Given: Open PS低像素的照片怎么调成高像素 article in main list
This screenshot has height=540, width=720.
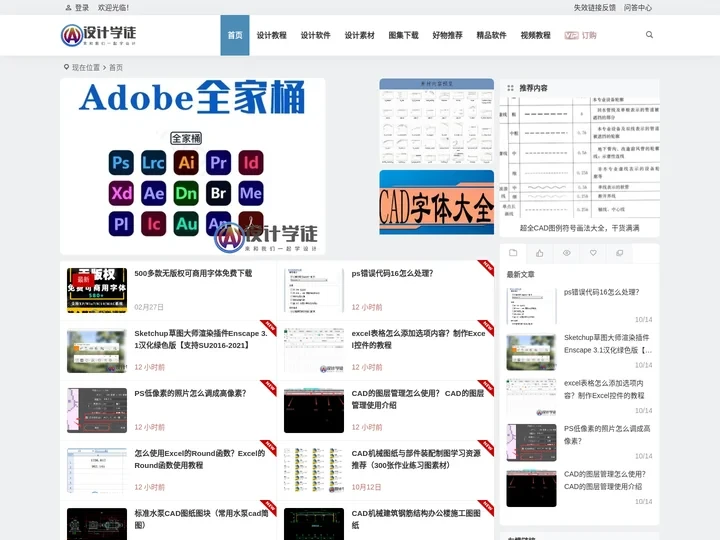Looking at the screenshot, I should (190, 393).
